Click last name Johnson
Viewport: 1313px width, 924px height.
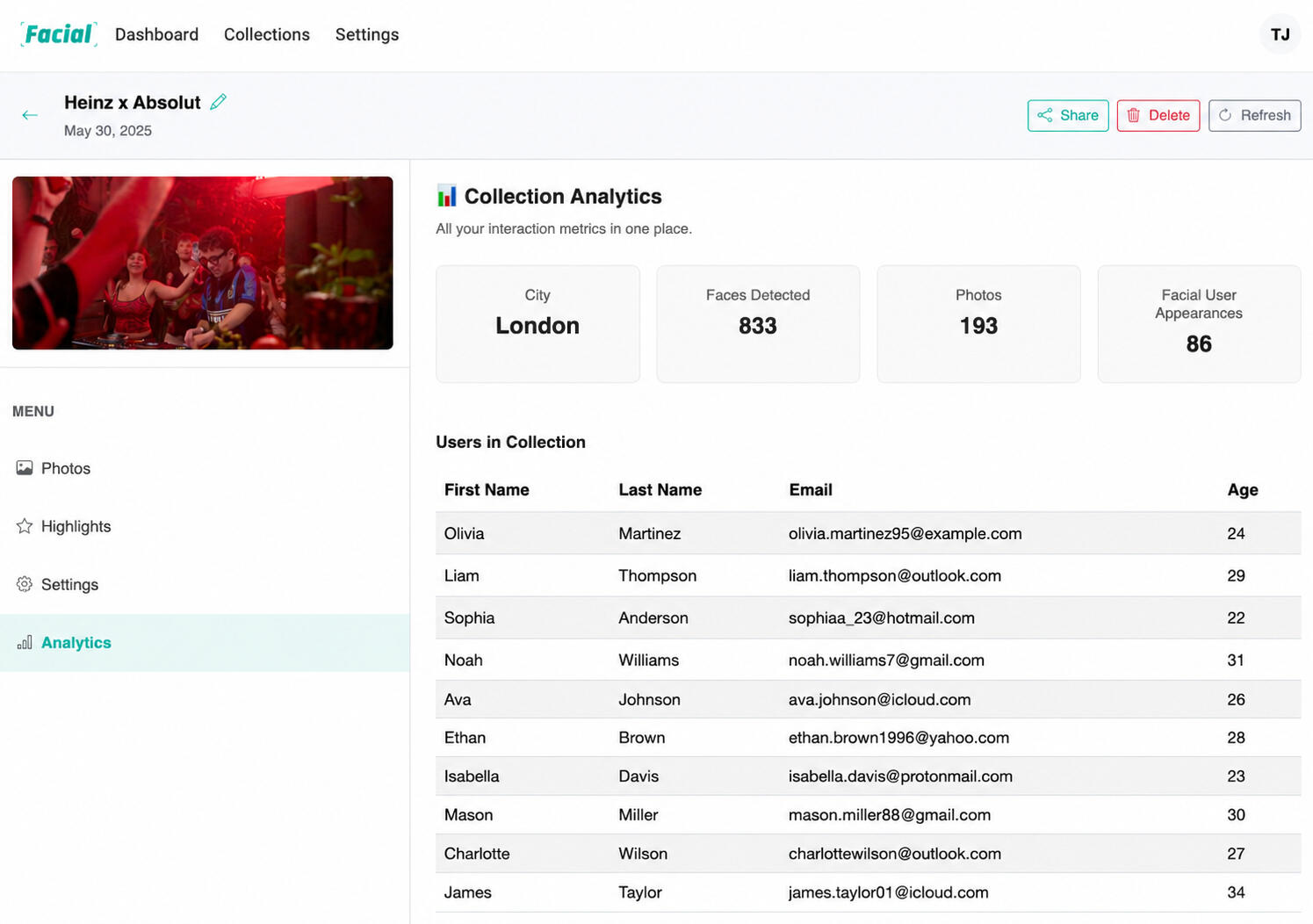coord(649,699)
